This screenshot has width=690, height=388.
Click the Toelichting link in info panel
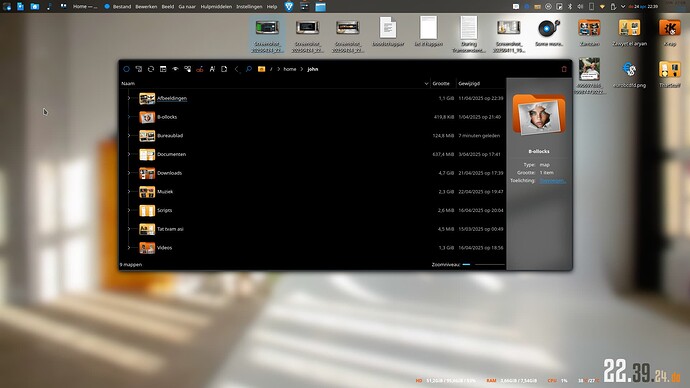553,181
